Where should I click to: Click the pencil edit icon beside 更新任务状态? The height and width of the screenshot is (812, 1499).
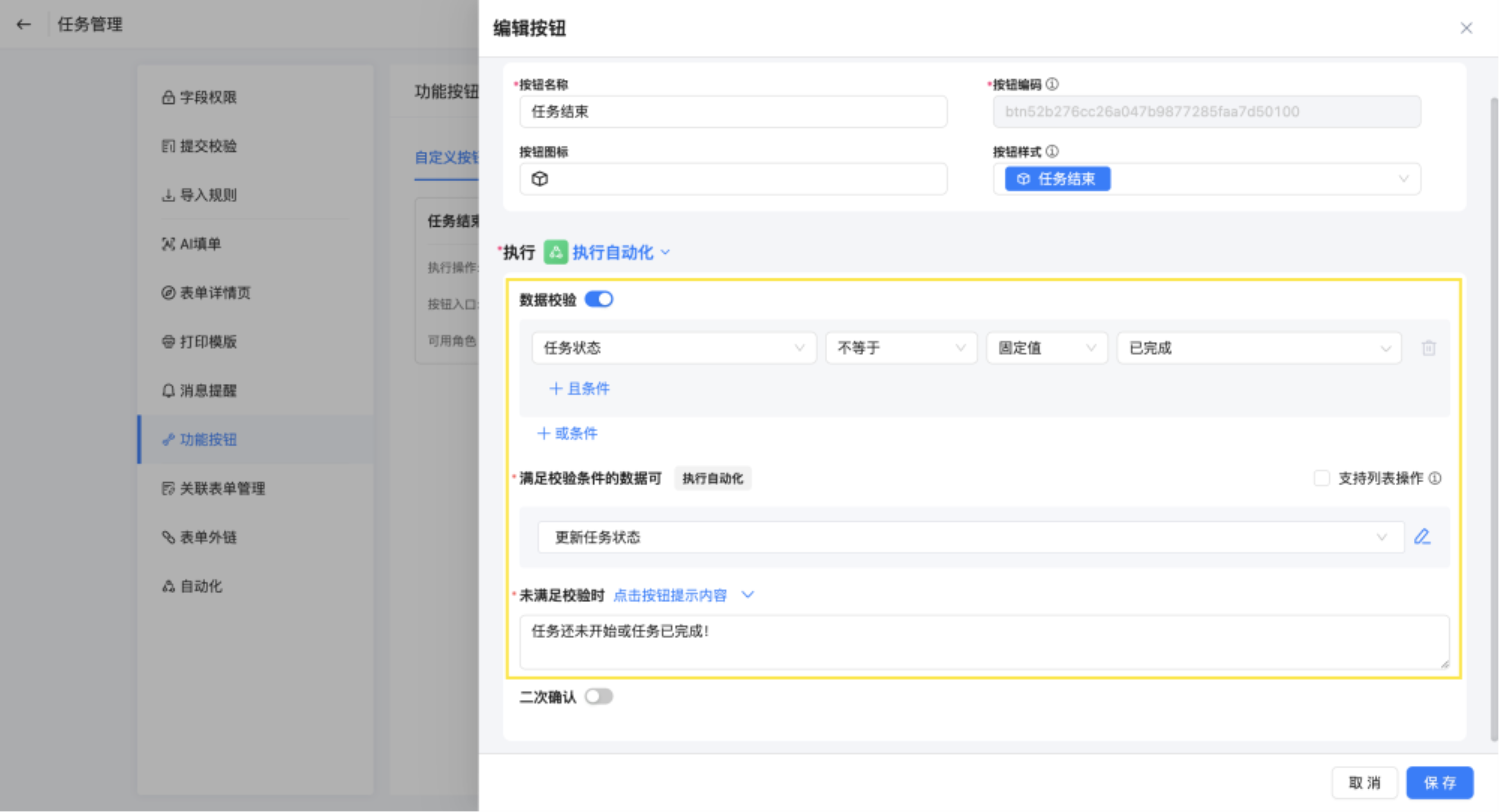point(1422,536)
